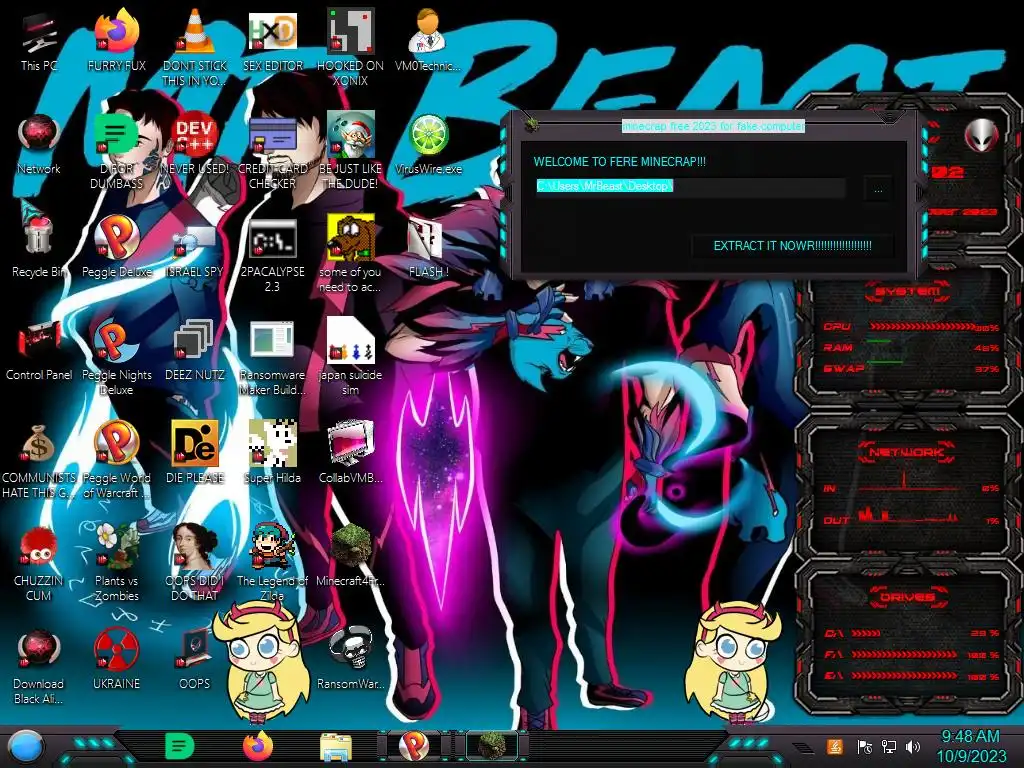Click the alien head gadget icon
This screenshot has height=768, width=1024.
(982, 136)
